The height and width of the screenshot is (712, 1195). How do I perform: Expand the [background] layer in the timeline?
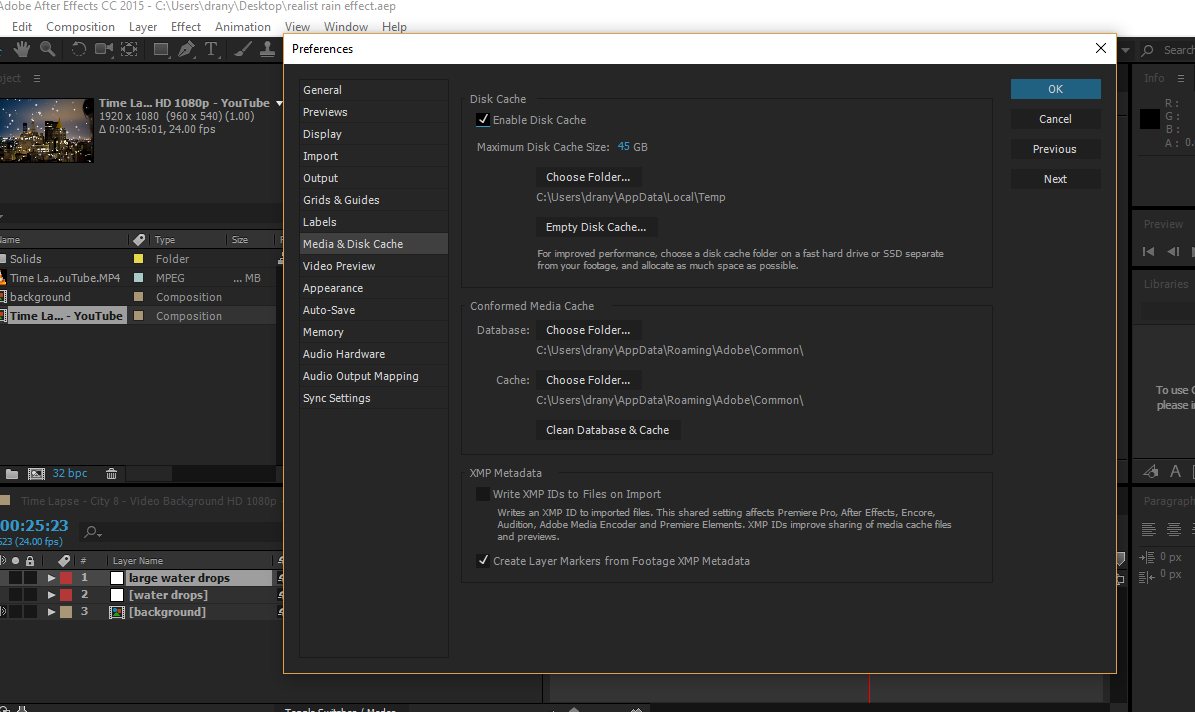[51, 611]
